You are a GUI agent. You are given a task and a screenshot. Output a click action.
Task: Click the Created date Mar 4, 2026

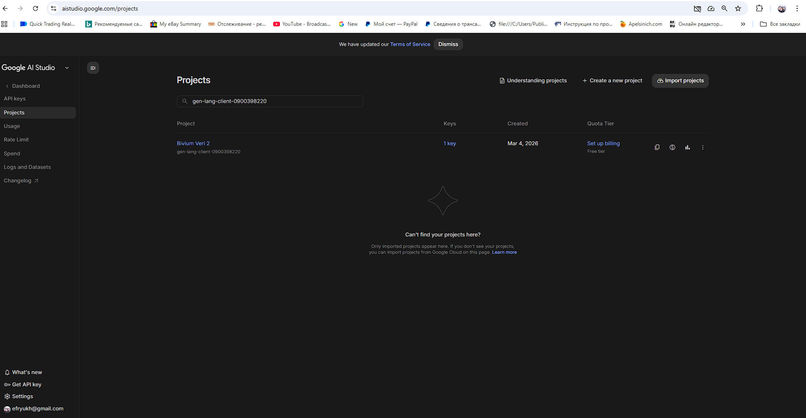523,143
